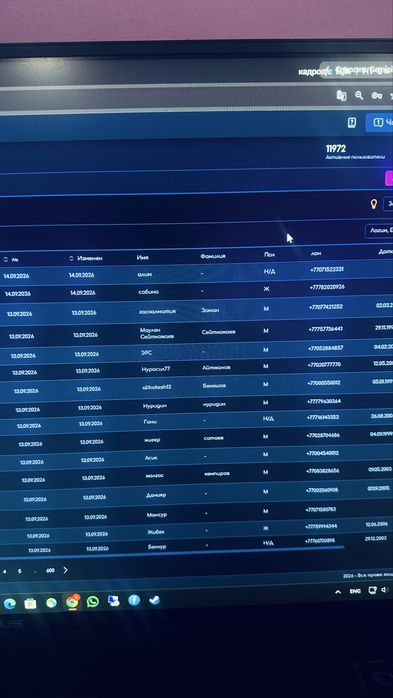Click the surname cell 'Сейтказиев'
393x698 pixels.
[219, 332]
